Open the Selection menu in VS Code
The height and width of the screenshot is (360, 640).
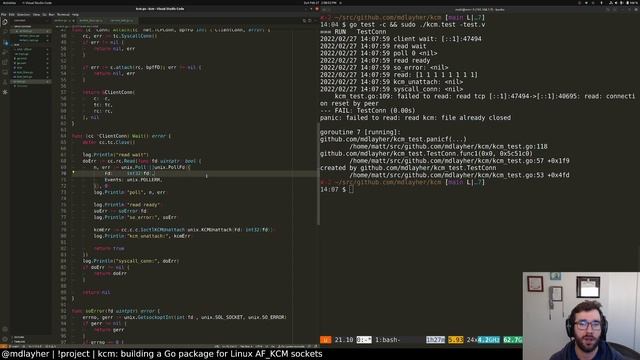point(23,14)
